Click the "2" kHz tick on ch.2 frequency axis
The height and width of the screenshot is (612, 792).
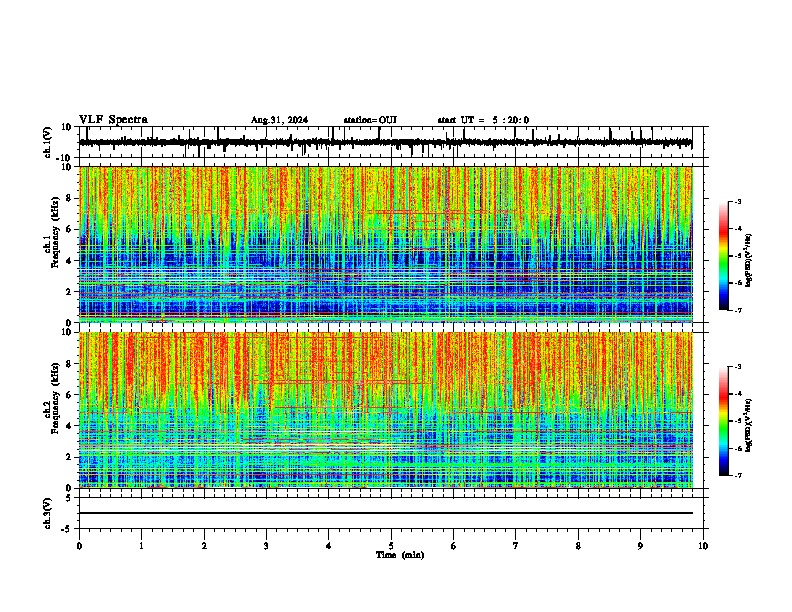(70, 457)
